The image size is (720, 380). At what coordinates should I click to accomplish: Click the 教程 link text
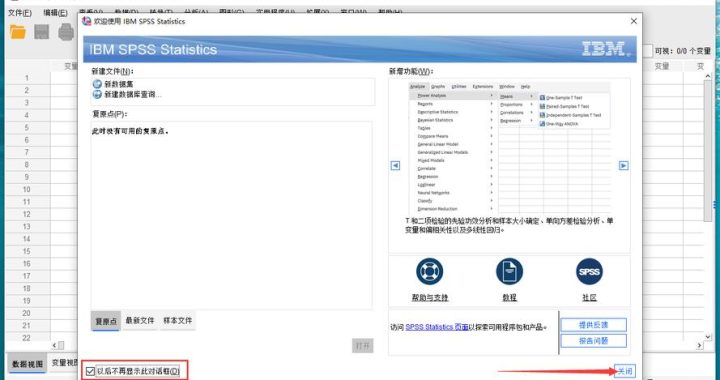pos(509,297)
